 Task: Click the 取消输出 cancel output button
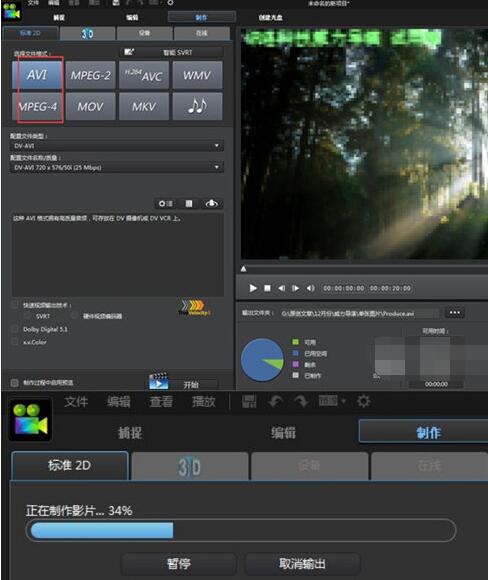click(302, 564)
